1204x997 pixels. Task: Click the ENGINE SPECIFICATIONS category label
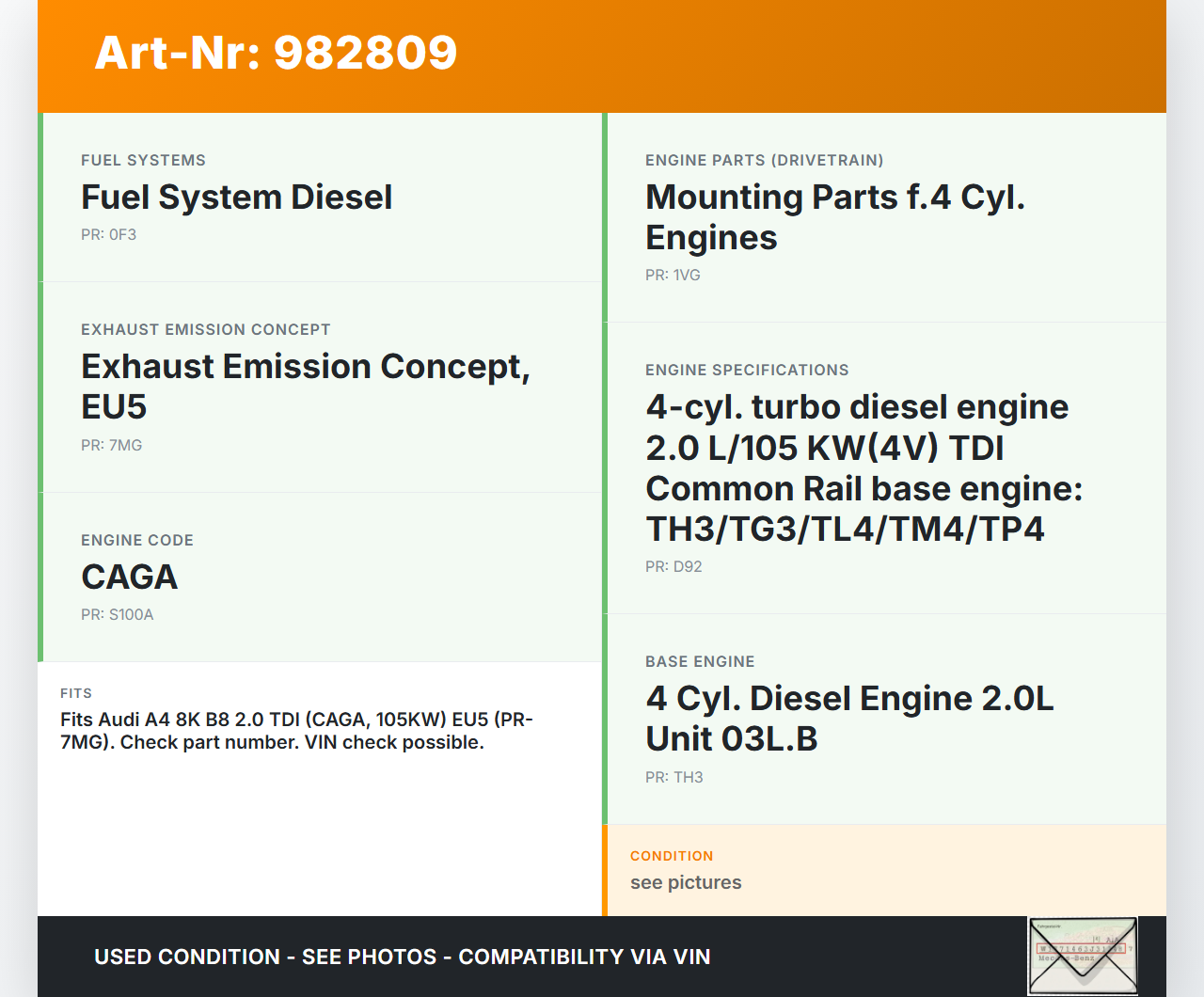tap(747, 371)
